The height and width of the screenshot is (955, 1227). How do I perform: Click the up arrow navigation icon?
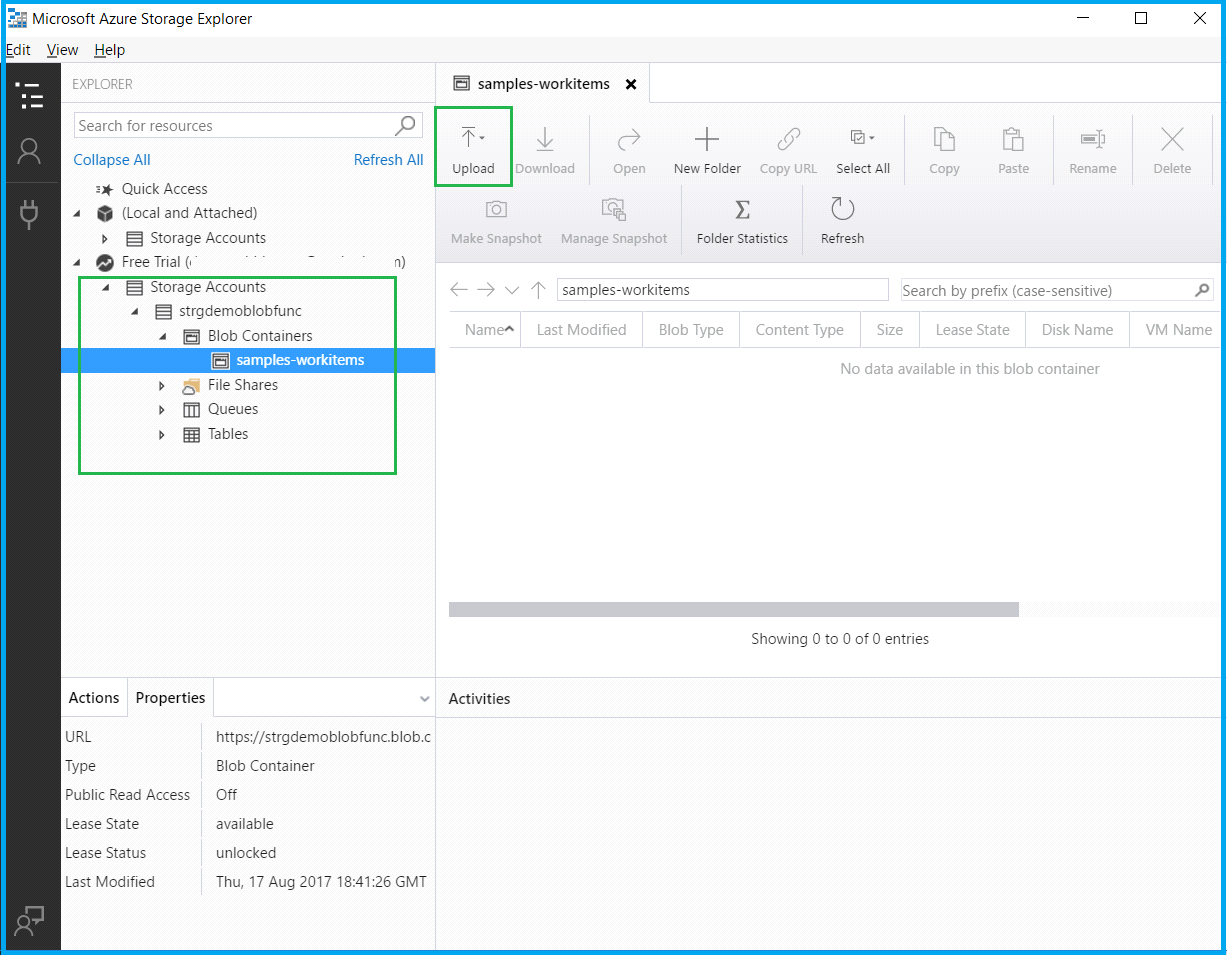click(x=538, y=290)
